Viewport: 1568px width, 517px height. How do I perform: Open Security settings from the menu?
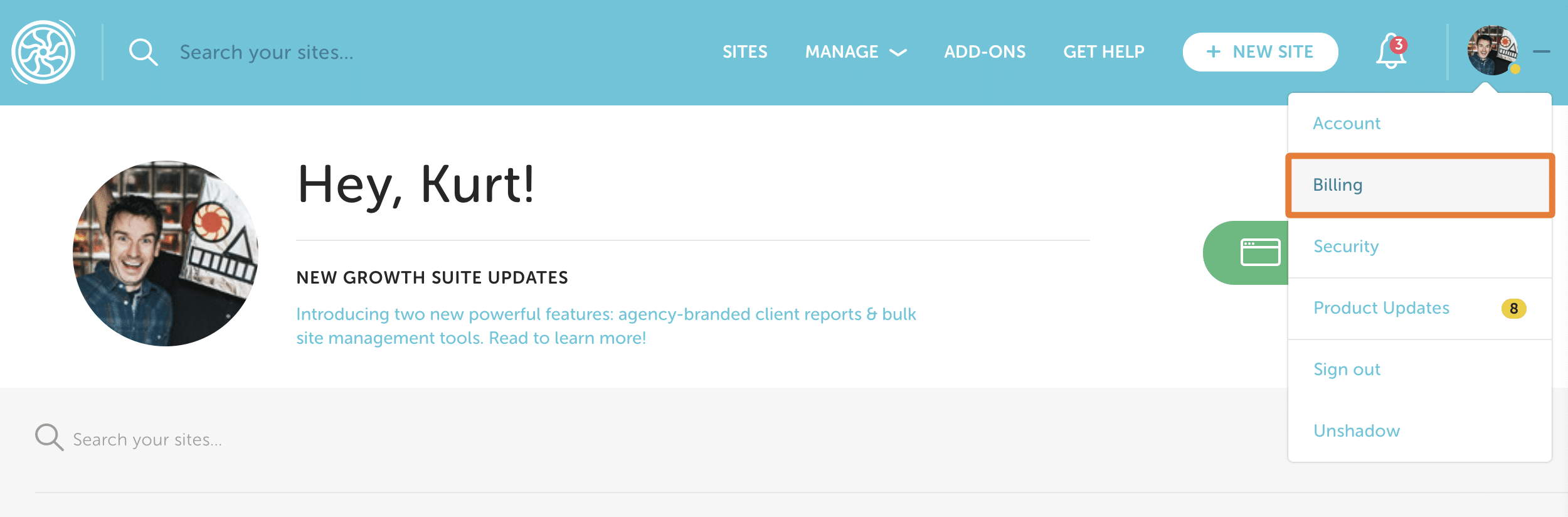coord(1346,247)
